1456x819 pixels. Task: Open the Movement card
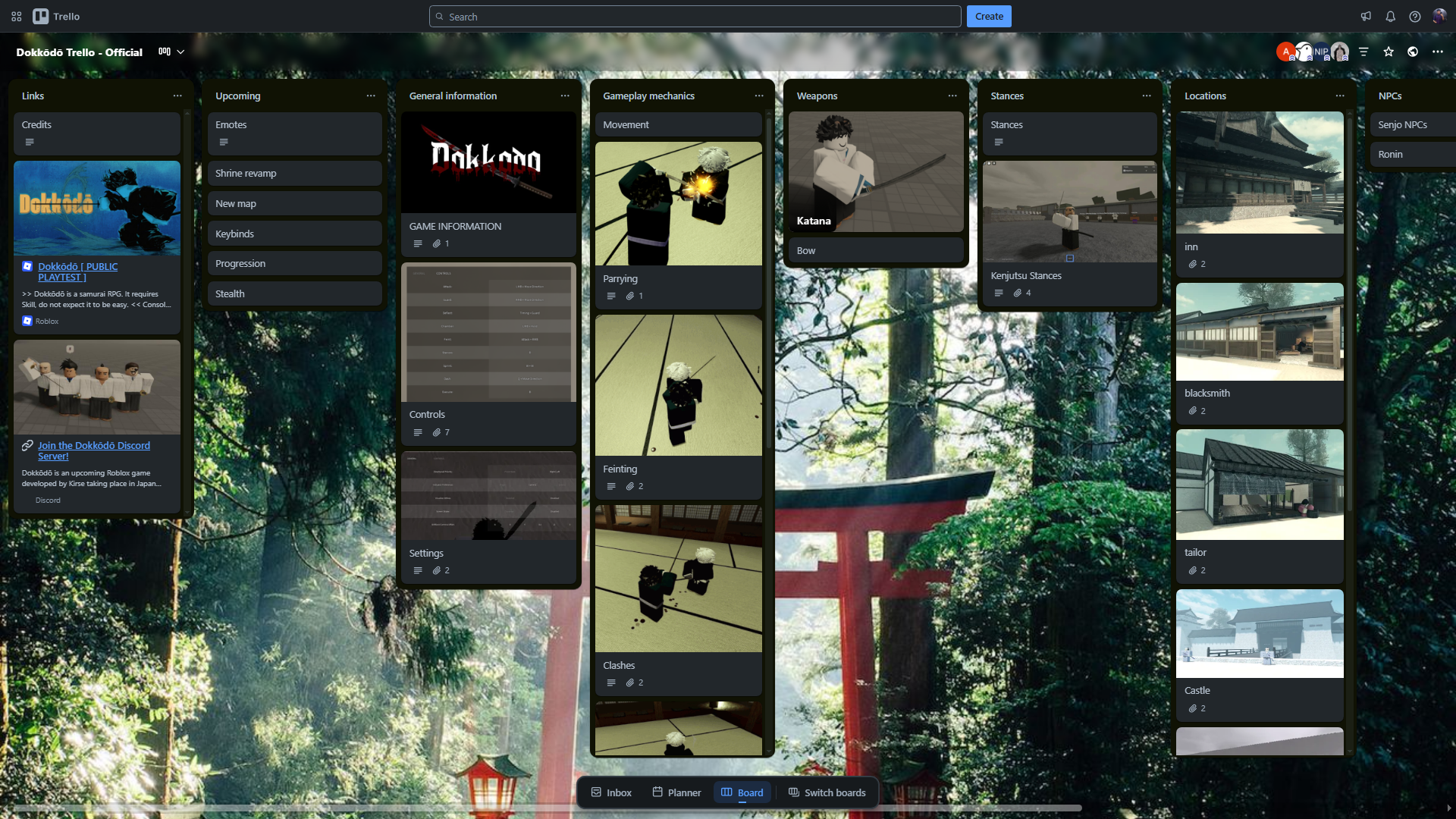point(678,124)
